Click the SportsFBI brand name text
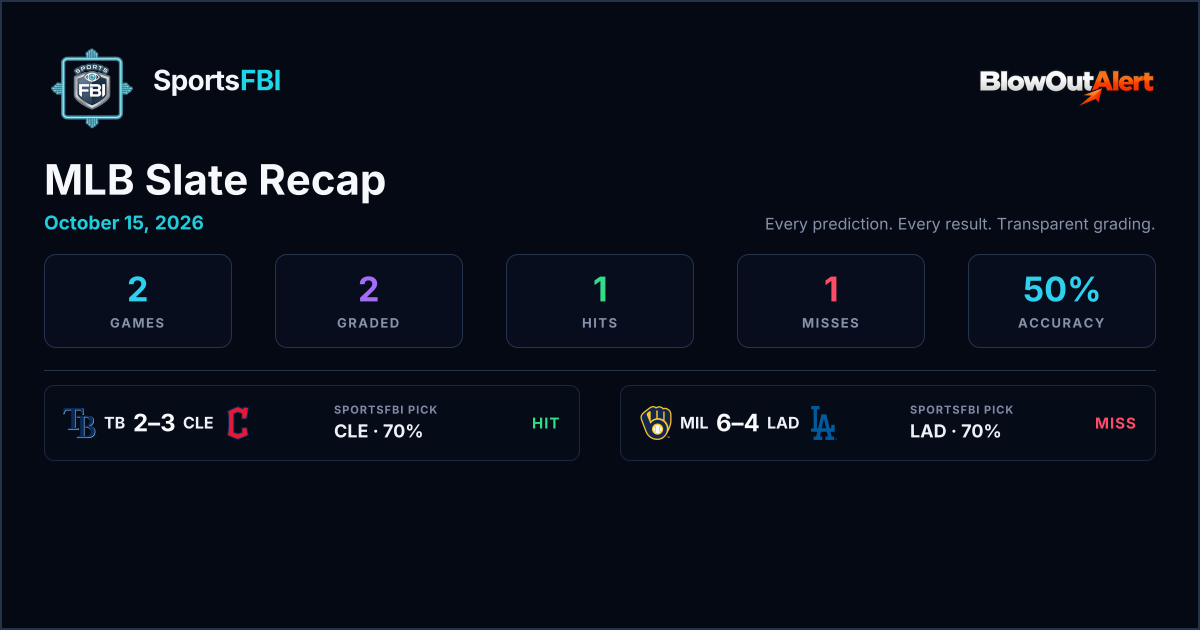Viewport: 1200px width, 630px height. click(x=217, y=82)
